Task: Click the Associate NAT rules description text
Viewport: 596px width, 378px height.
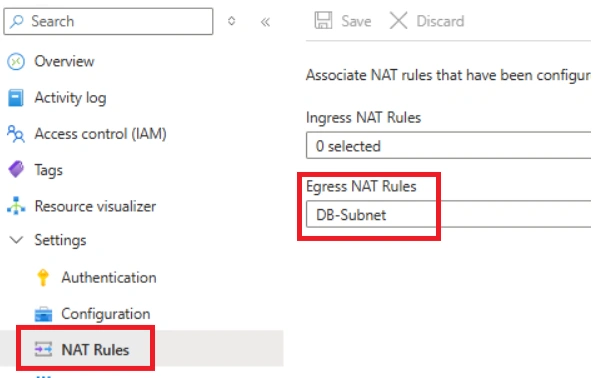Action: (449, 75)
